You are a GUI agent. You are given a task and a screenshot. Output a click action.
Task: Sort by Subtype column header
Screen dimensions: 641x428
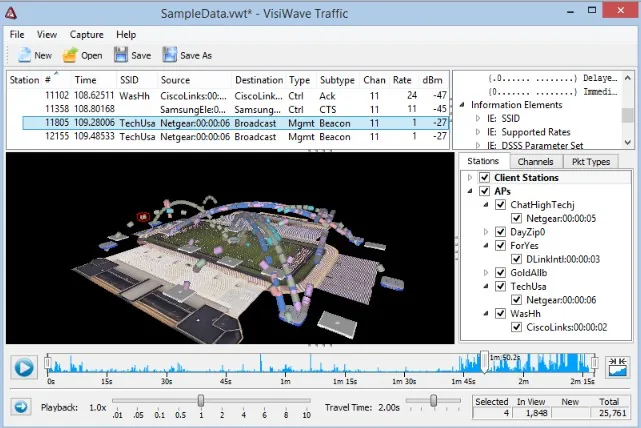tap(337, 80)
